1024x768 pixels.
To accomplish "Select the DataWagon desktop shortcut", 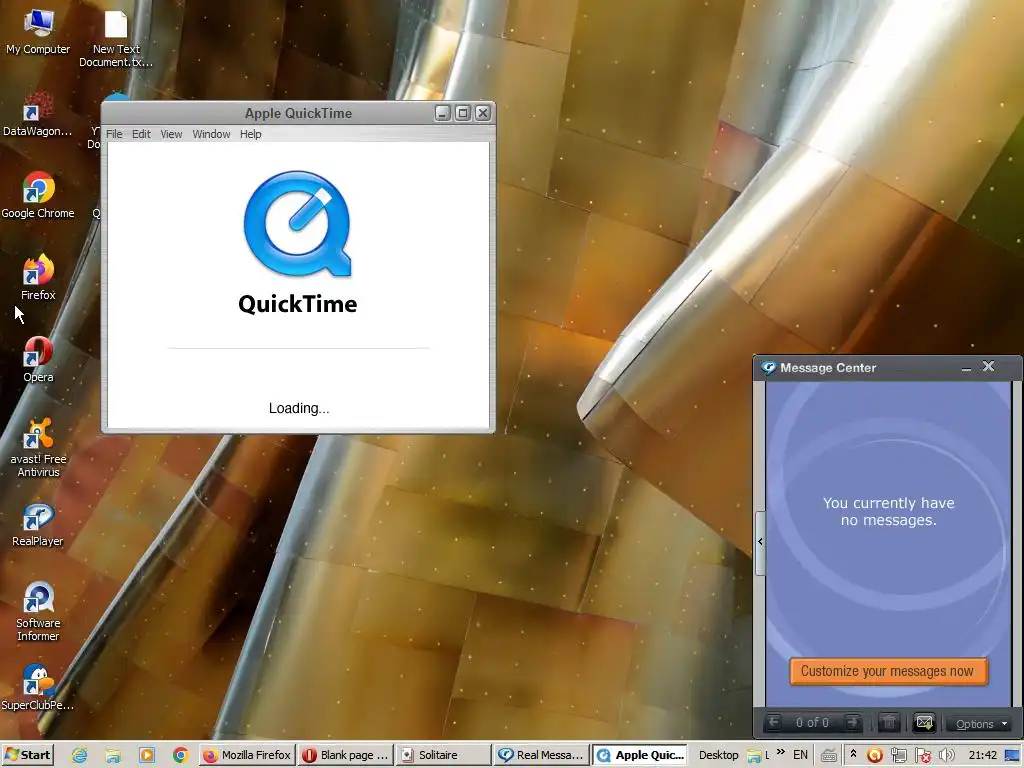I will [x=37, y=115].
